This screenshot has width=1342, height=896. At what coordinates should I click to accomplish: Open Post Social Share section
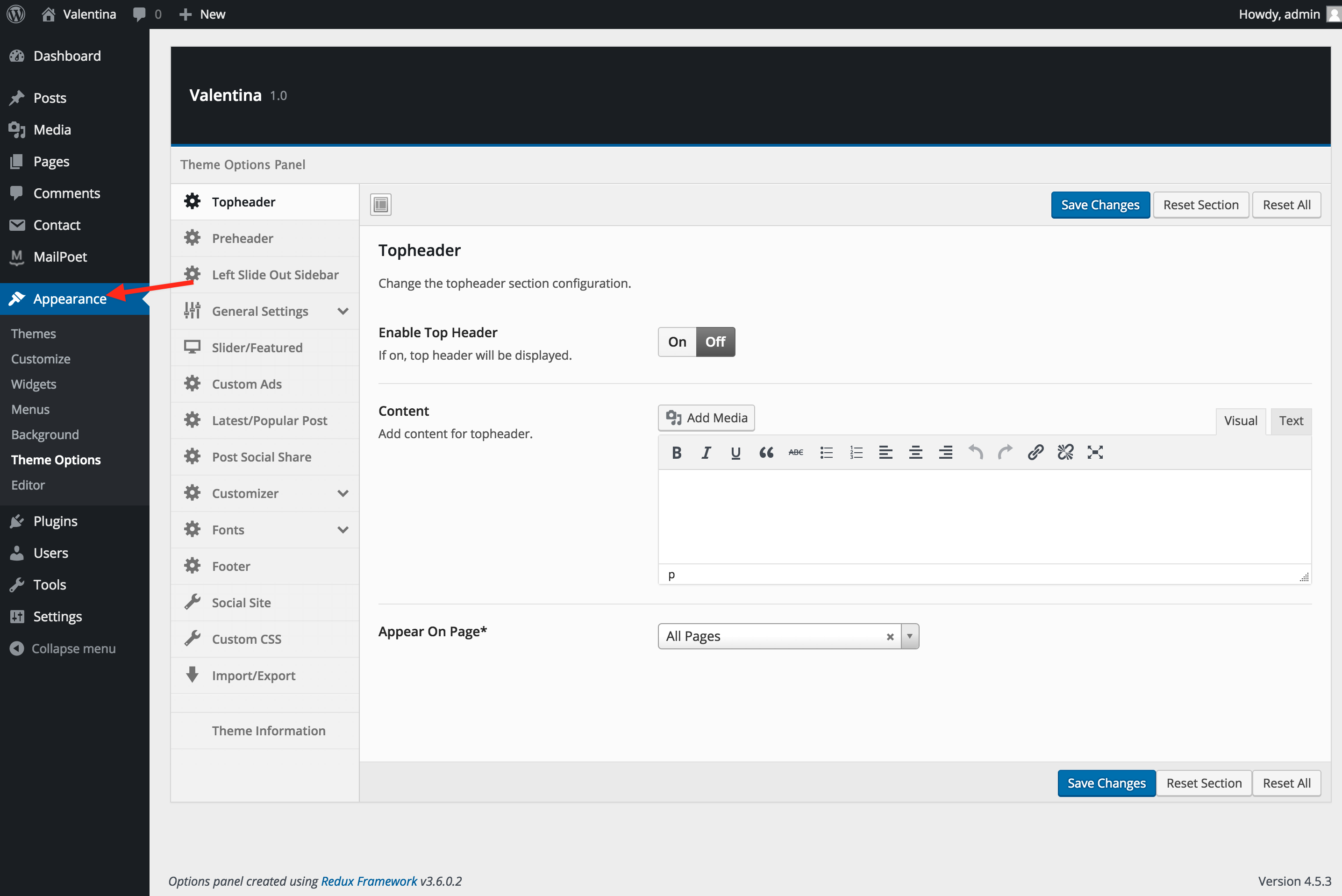(x=265, y=457)
